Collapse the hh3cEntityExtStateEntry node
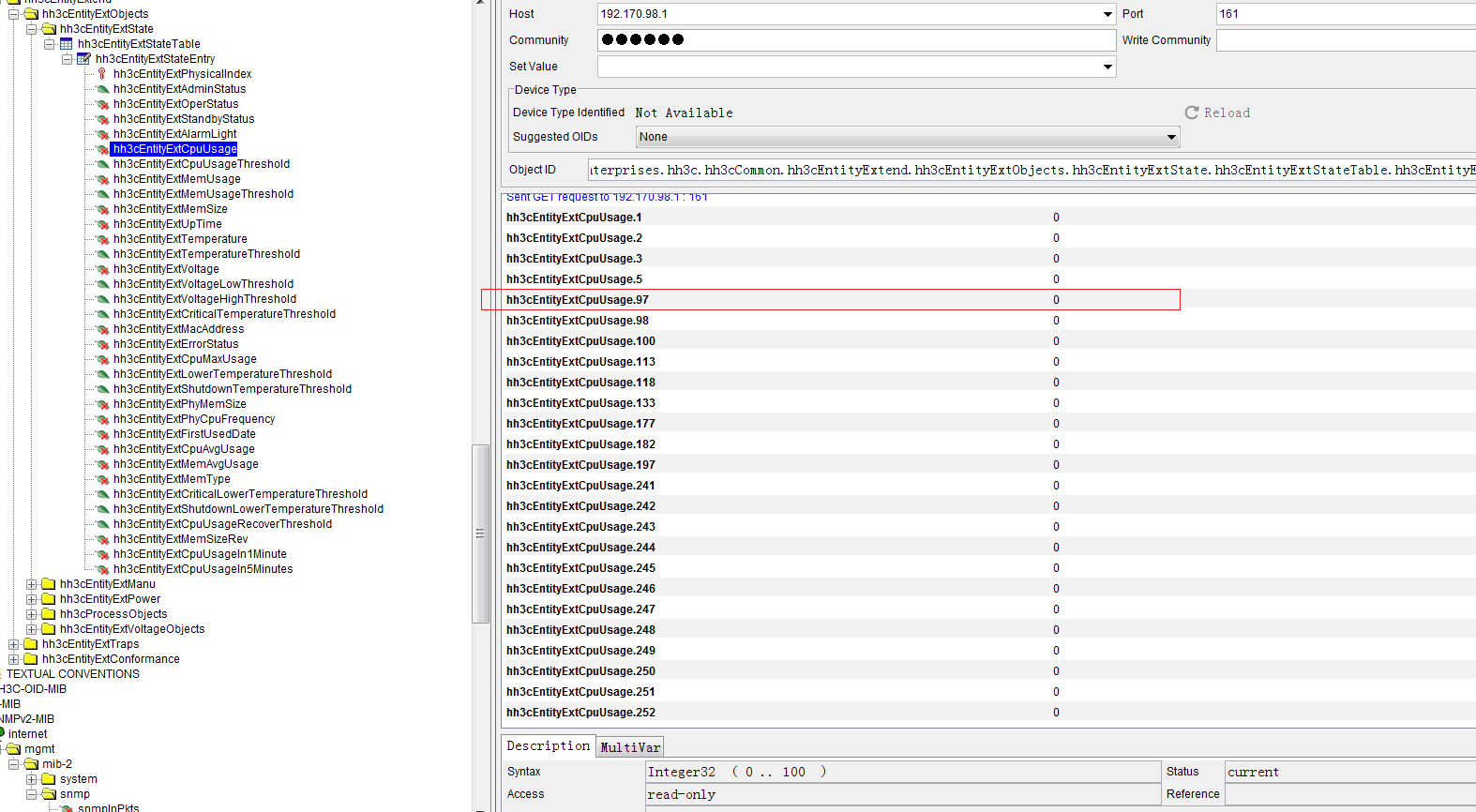 pos(68,59)
